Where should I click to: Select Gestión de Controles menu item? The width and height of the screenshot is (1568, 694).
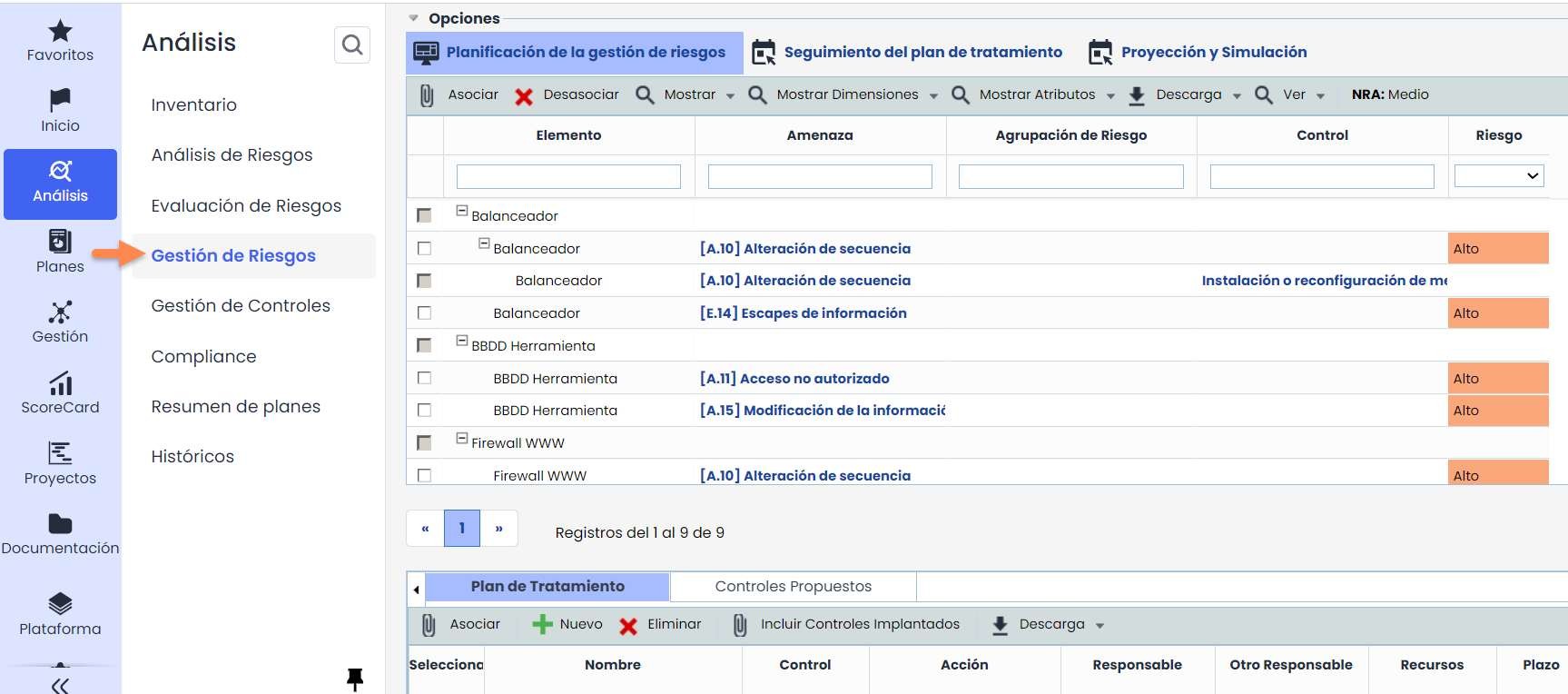point(241,306)
